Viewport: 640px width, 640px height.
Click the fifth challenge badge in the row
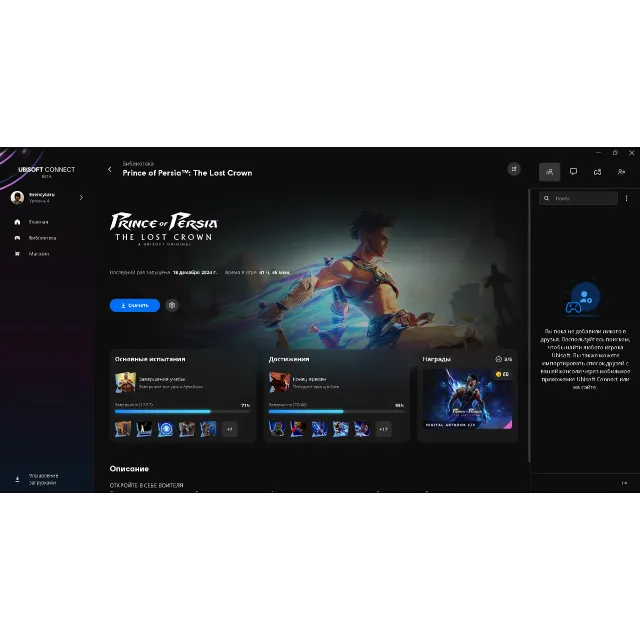click(x=208, y=429)
